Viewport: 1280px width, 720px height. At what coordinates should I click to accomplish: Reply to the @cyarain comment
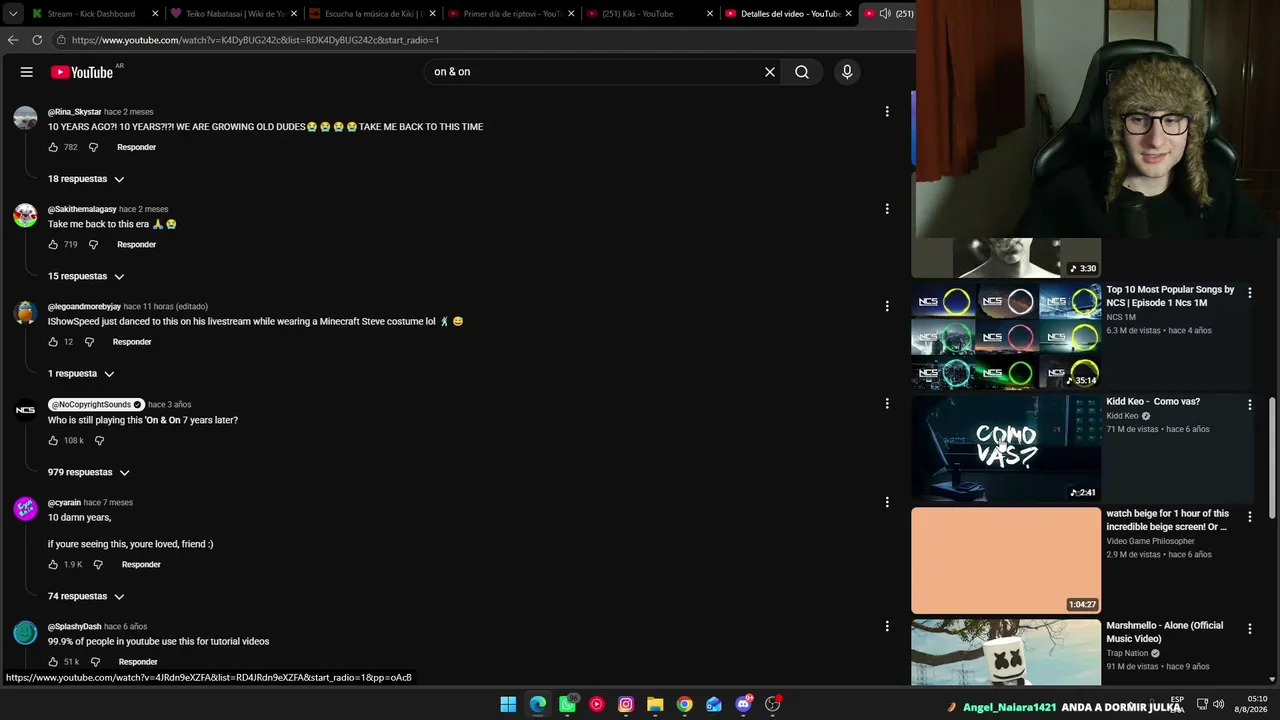click(x=141, y=564)
